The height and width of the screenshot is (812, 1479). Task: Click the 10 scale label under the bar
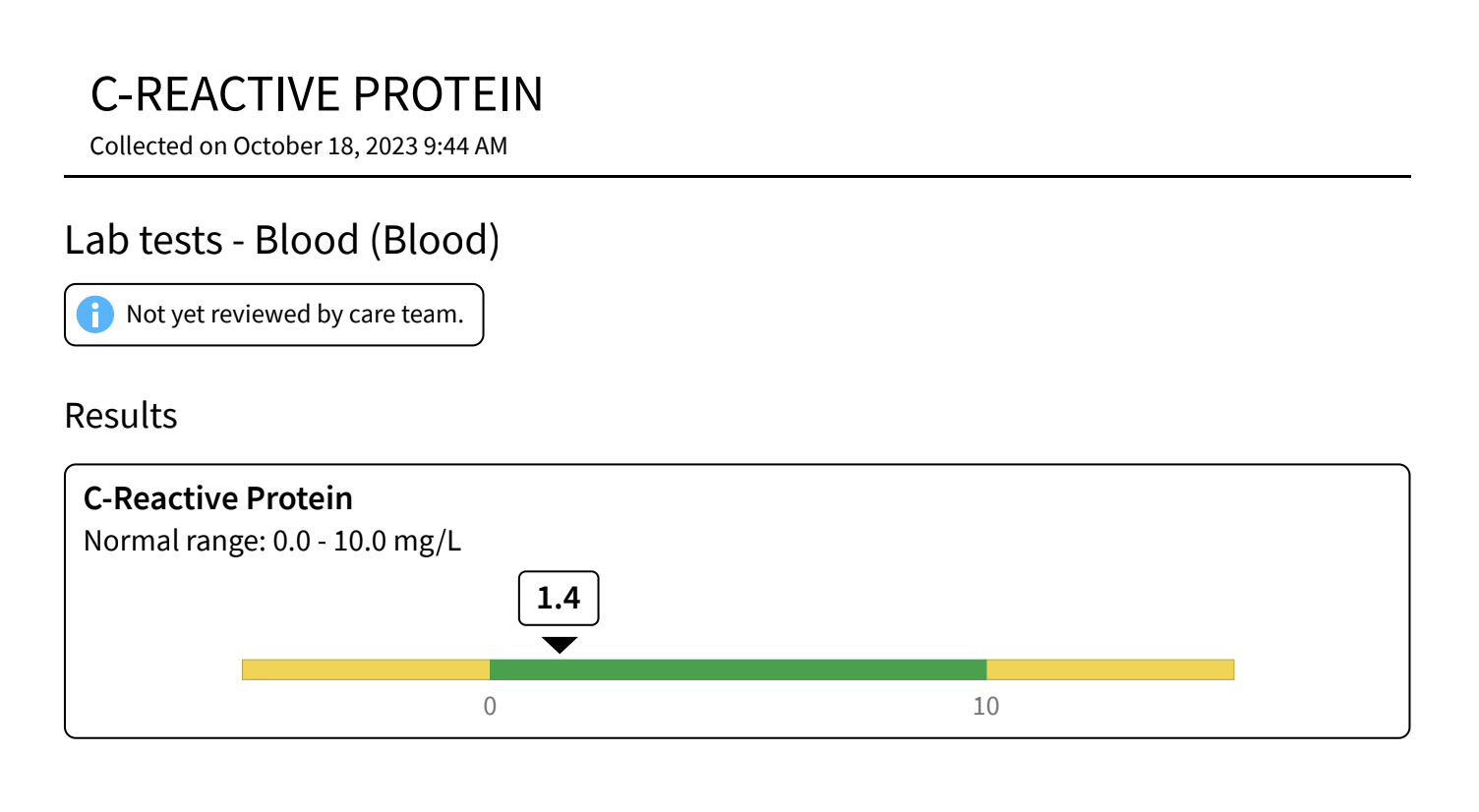tap(986, 706)
